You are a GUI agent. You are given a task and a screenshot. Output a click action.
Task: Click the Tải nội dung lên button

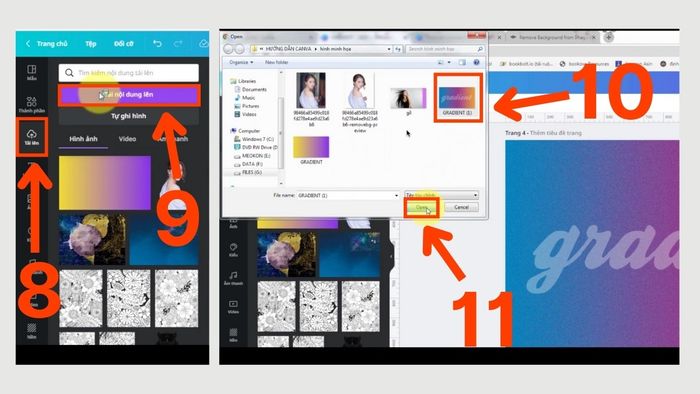pyautogui.click(x=129, y=95)
